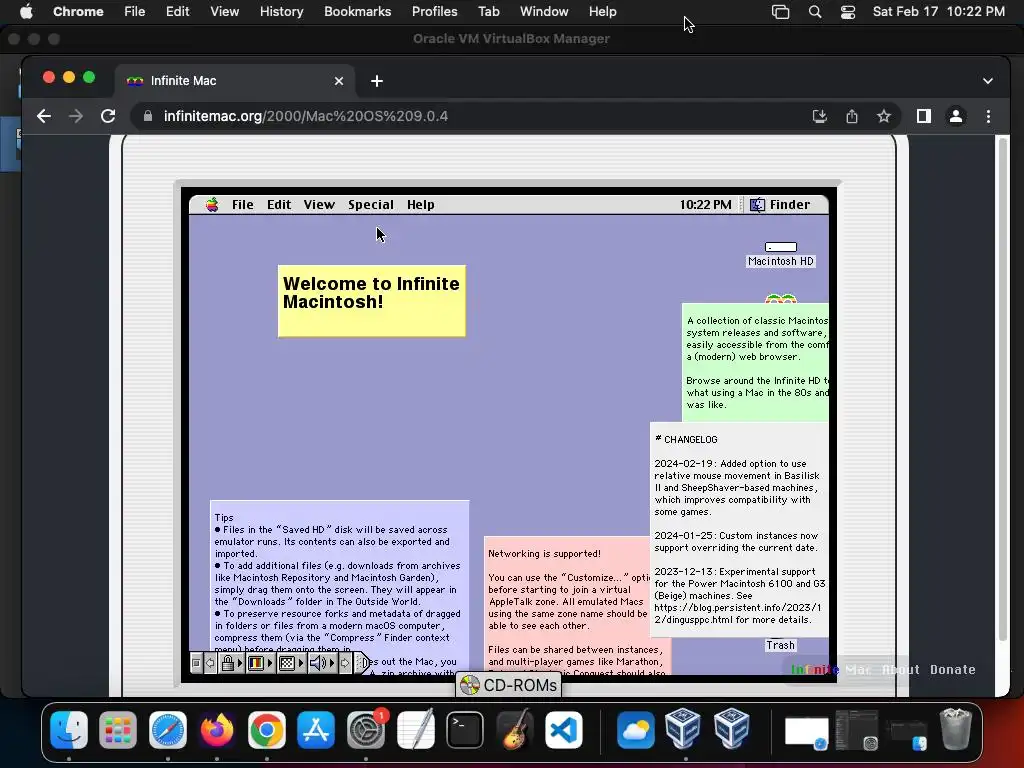Open System Preferences from the Dock

366,729
